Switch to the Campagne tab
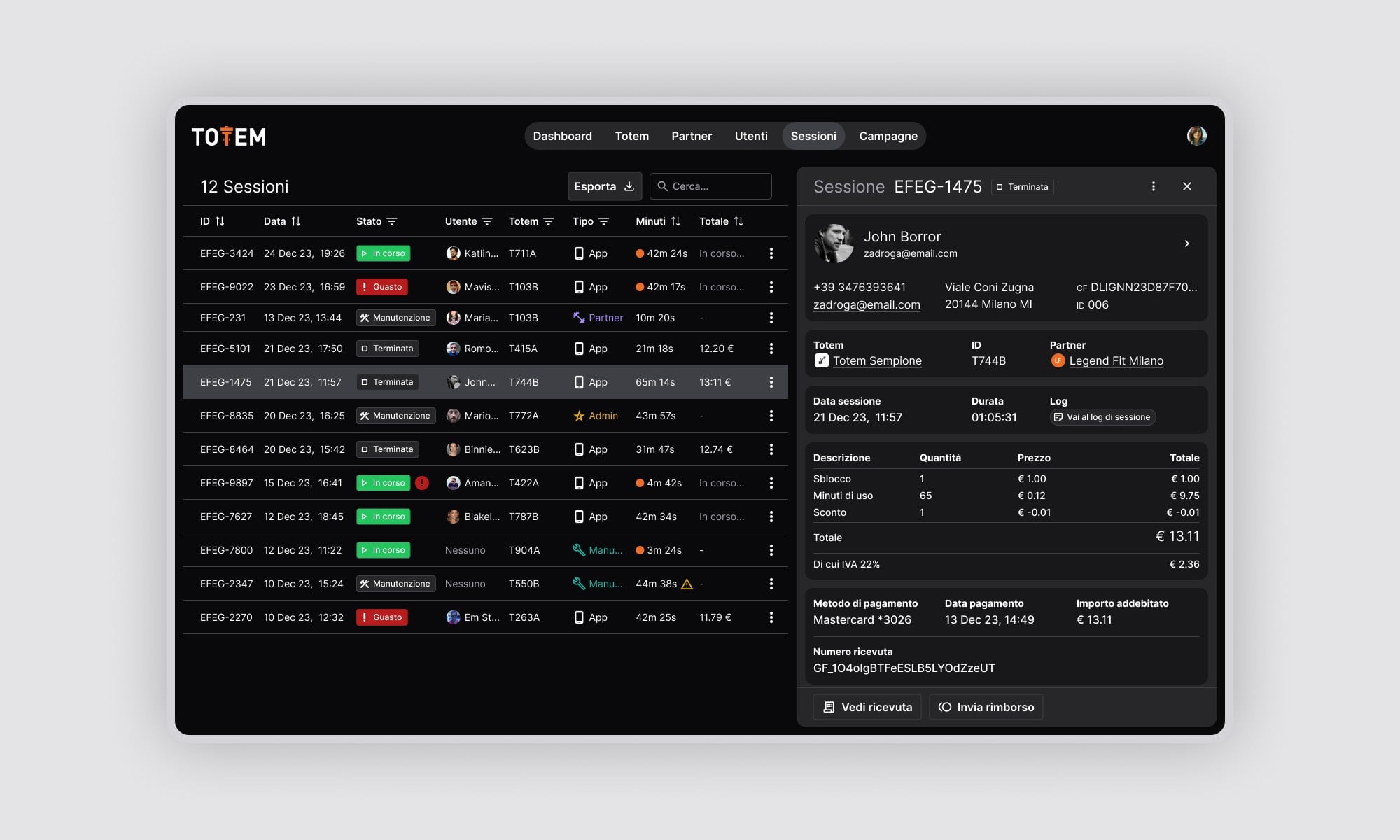 [x=888, y=136]
